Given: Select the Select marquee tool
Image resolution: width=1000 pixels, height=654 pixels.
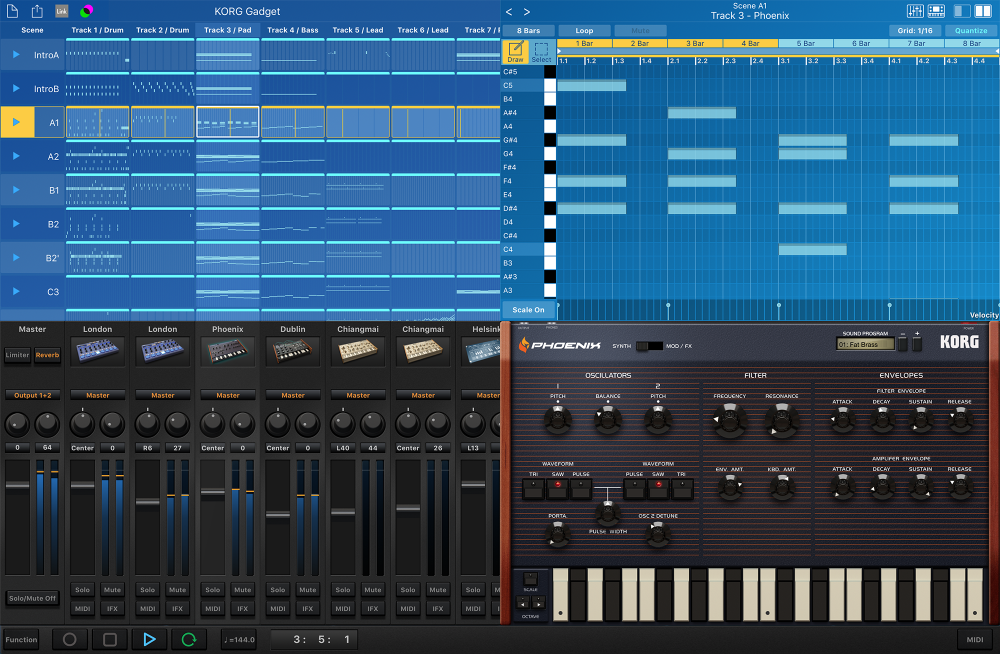Looking at the screenshot, I should (541, 52).
